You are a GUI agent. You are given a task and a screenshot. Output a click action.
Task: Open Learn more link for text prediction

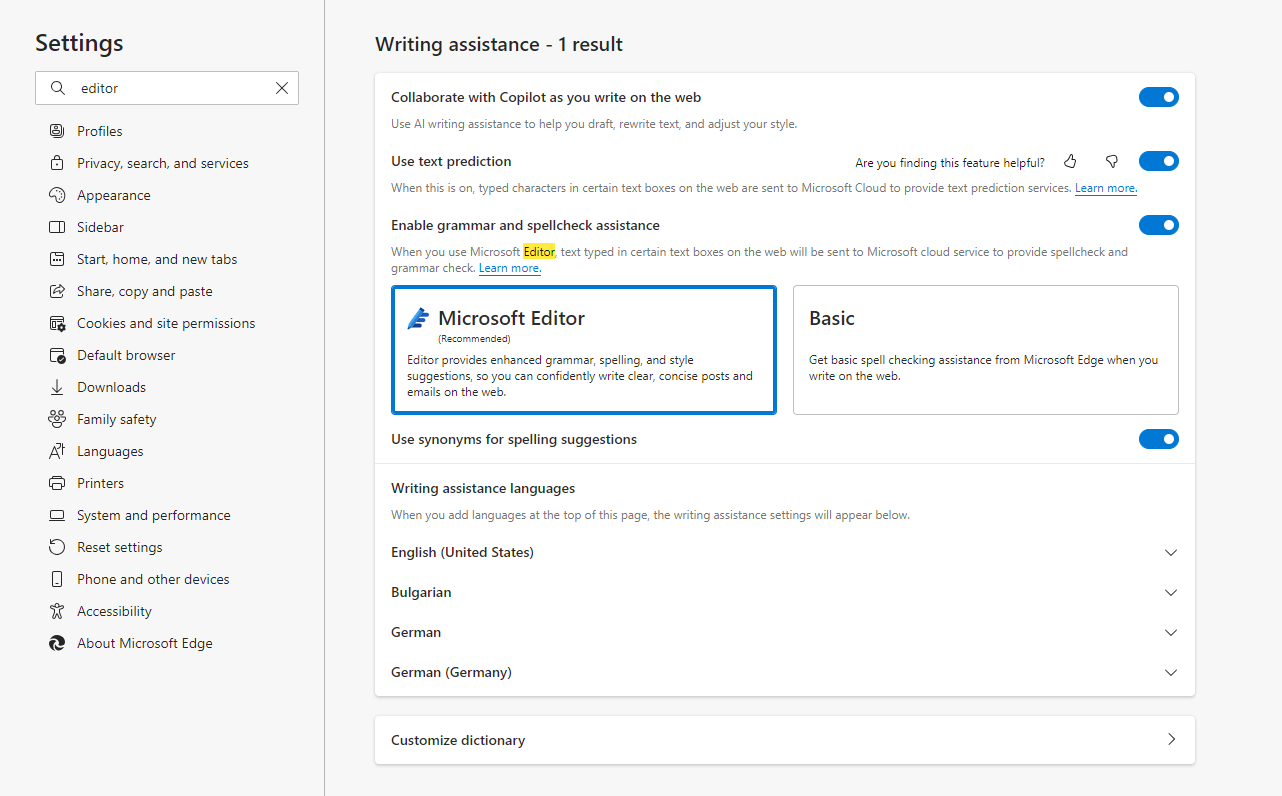tap(1105, 188)
